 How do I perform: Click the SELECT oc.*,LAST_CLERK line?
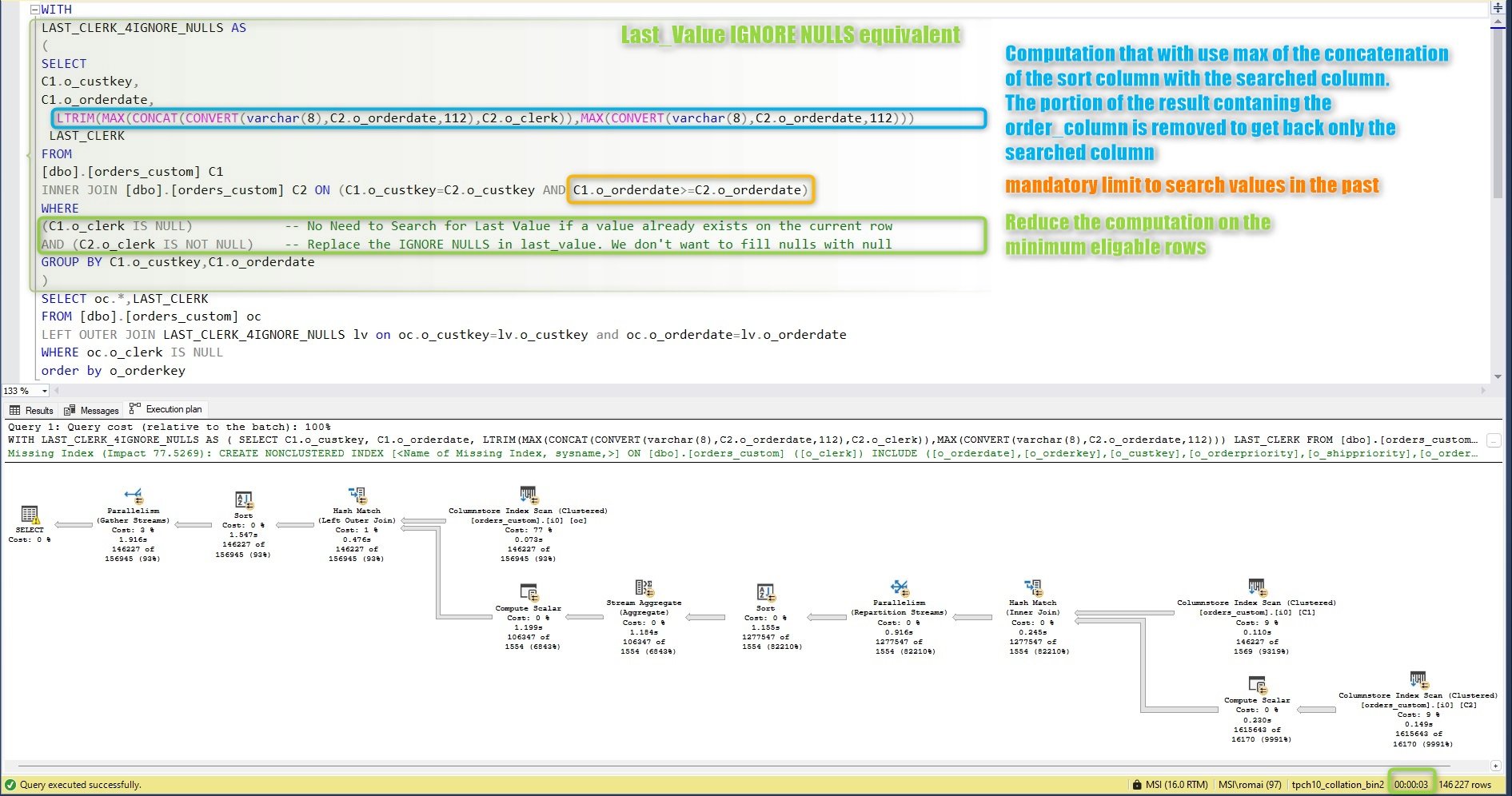tap(125, 299)
